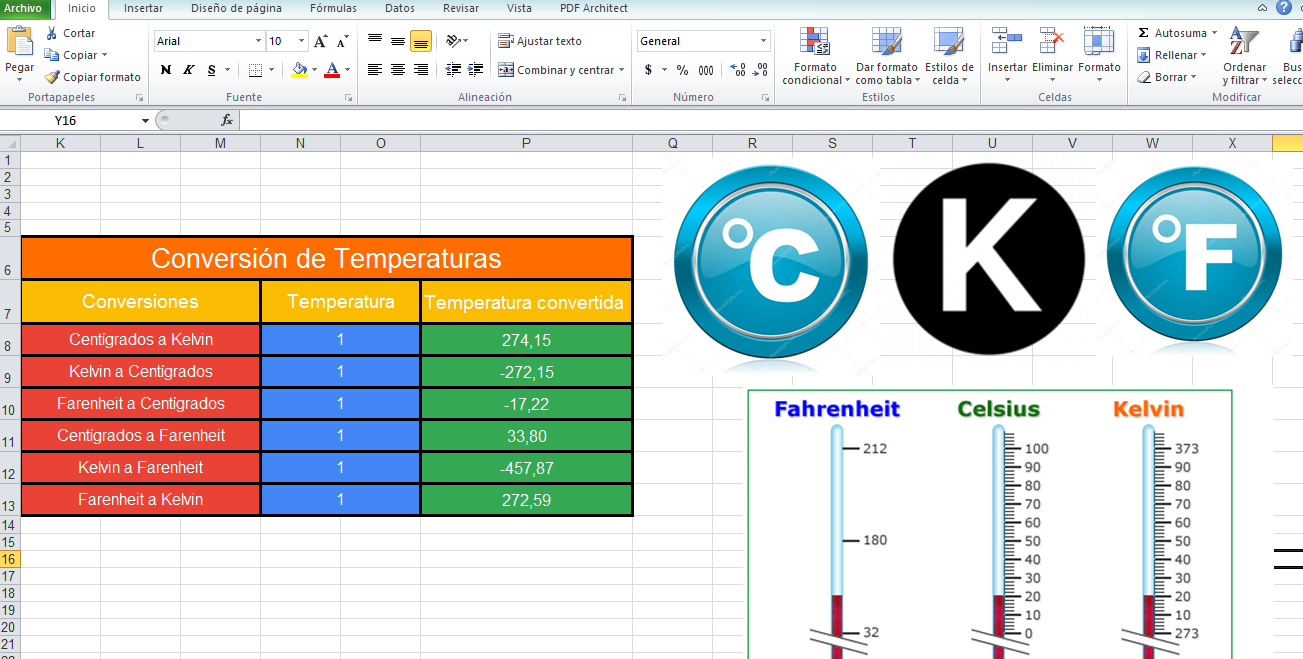Image resolution: width=1303 pixels, height=659 pixels.
Task: Increase font size with the large A icon
Action: pos(320,41)
